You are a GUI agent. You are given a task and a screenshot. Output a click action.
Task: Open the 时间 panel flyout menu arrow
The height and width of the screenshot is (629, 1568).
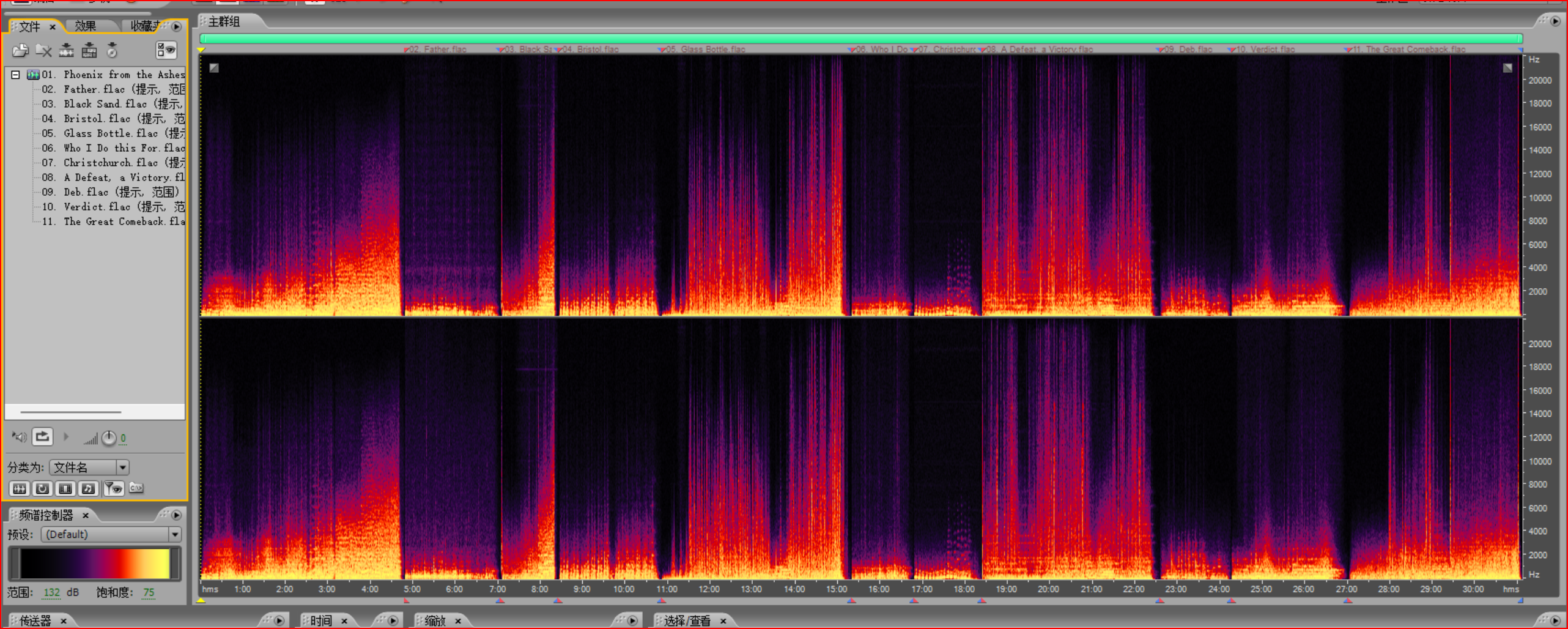tap(393, 621)
